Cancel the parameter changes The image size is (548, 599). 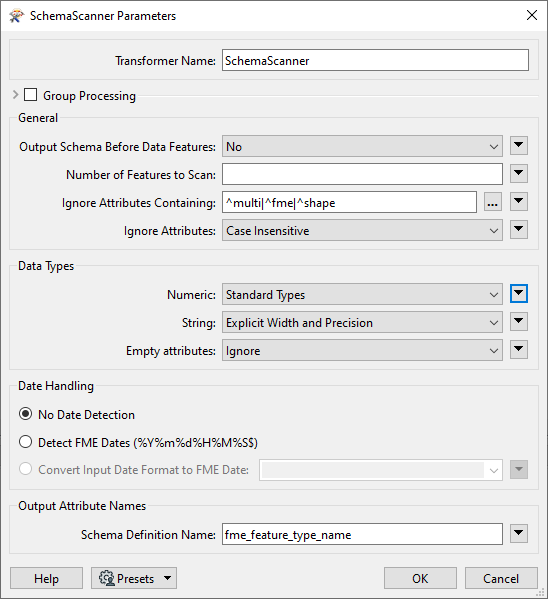pyautogui.click(x=501, y=578)
